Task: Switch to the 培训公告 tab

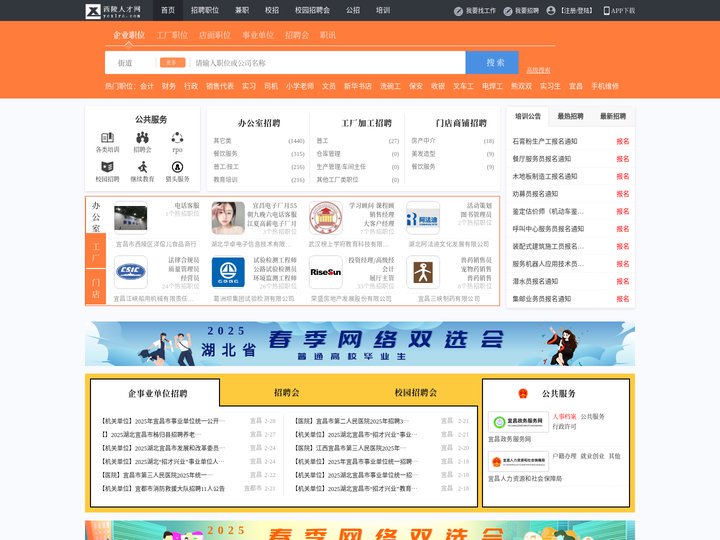Action: tap(528, 116)
